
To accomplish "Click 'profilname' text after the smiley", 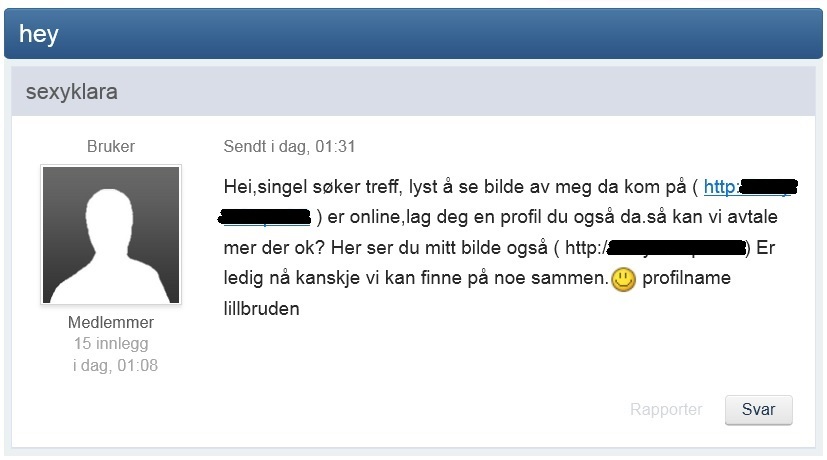I will point(686,277).
